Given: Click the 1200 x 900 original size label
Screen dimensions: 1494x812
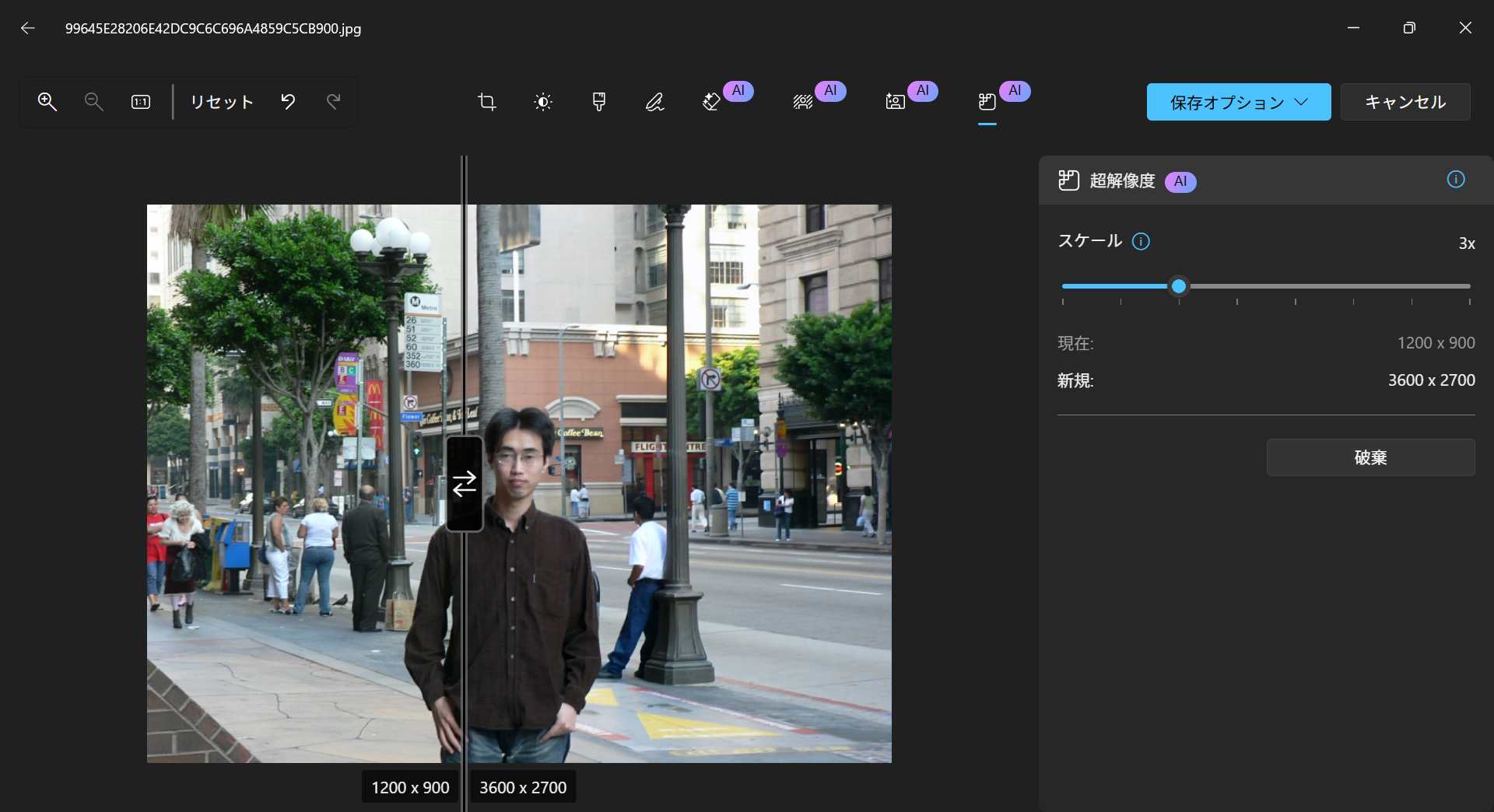Looking at the screenshot, I should click(410, 787).
